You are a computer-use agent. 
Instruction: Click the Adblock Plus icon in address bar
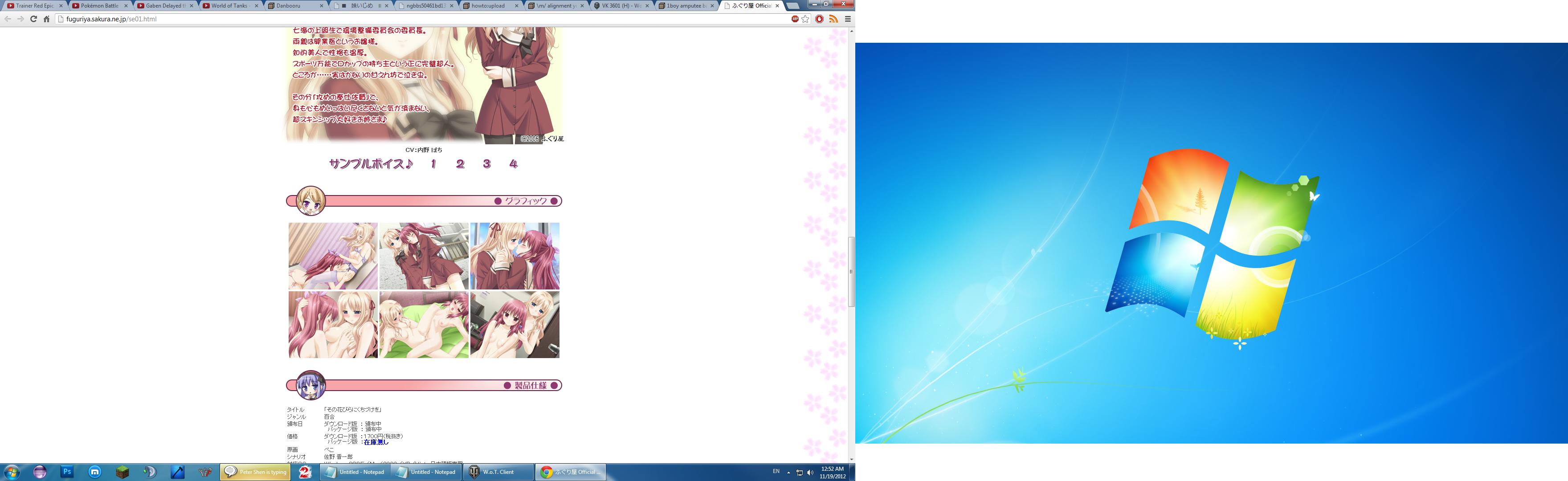pos(795,19)
